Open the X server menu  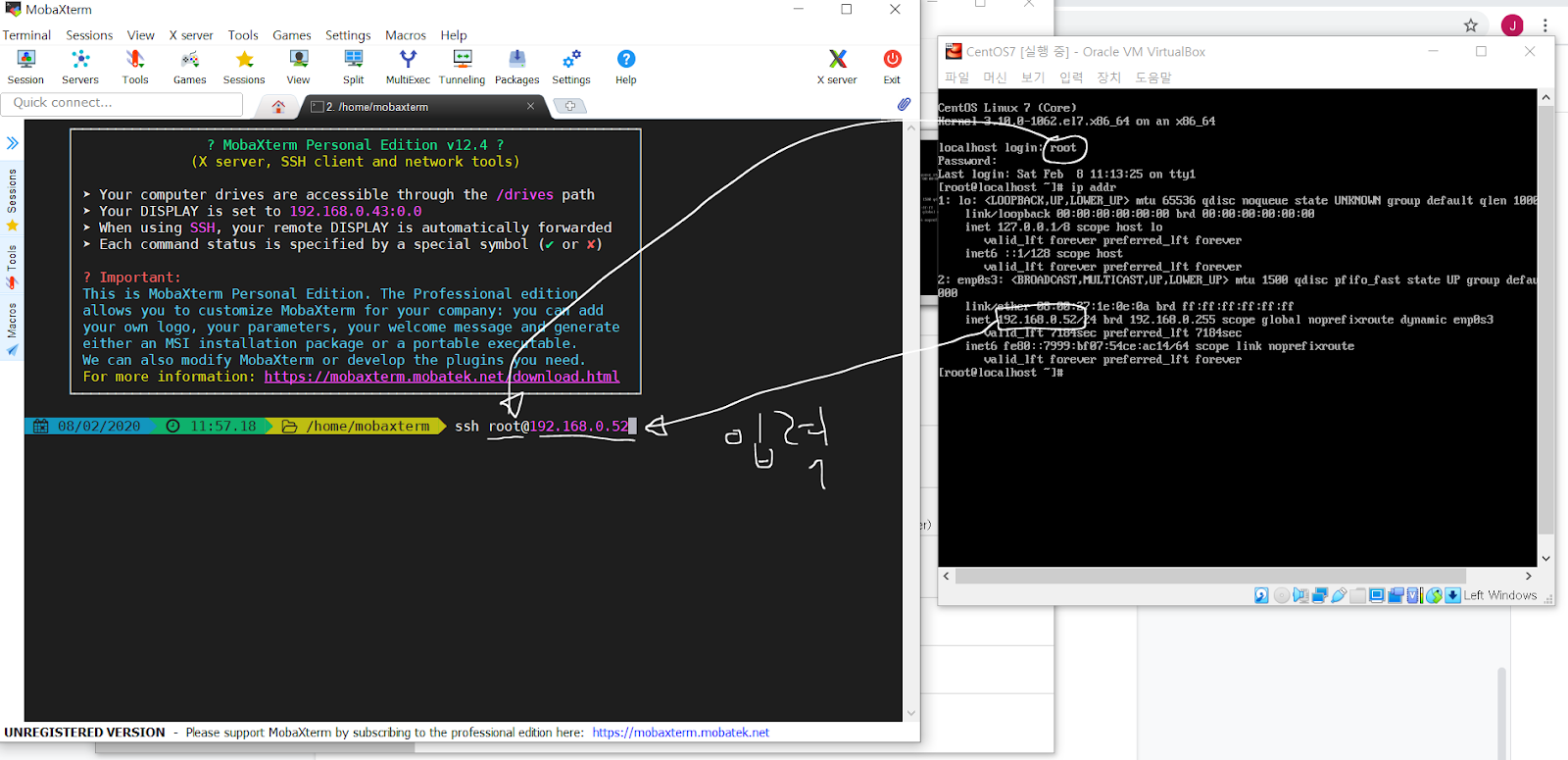coord(191,35)
